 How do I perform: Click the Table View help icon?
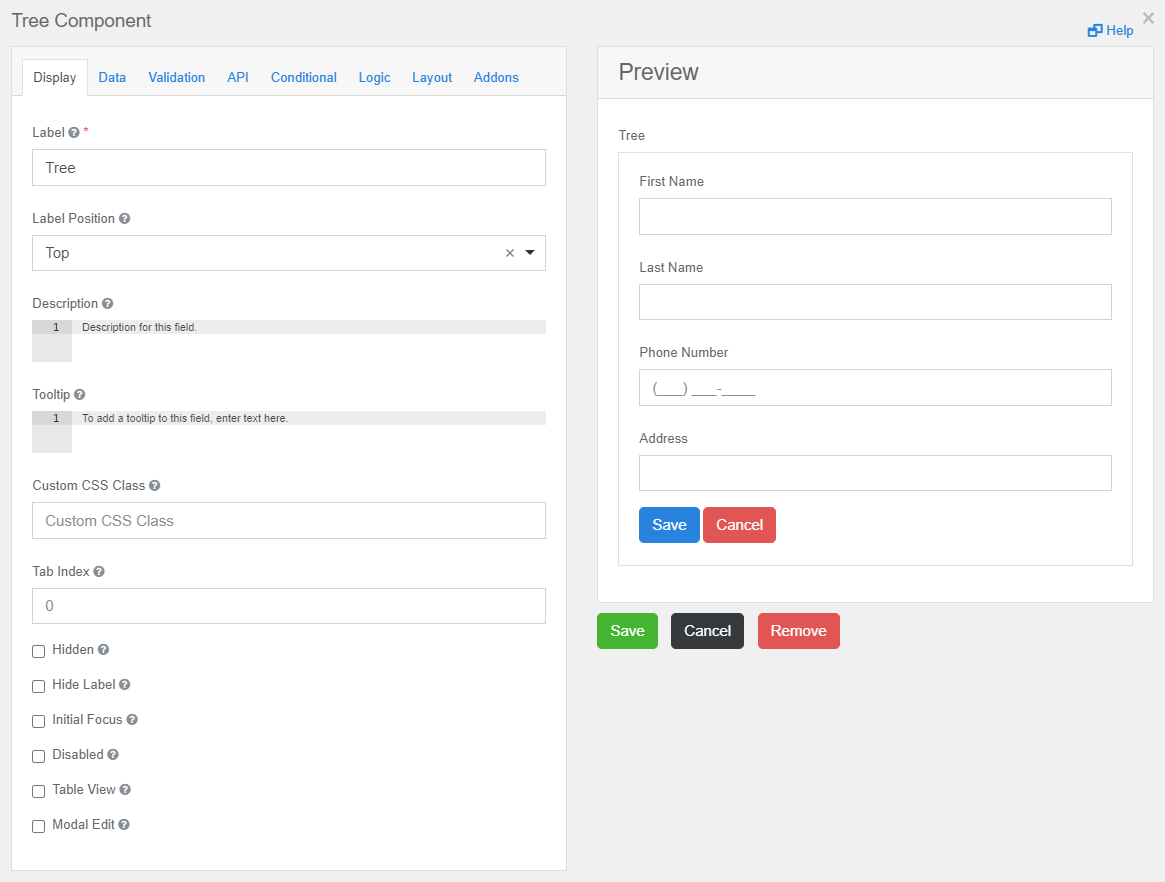pyautogui.click(x=125, y=789)
